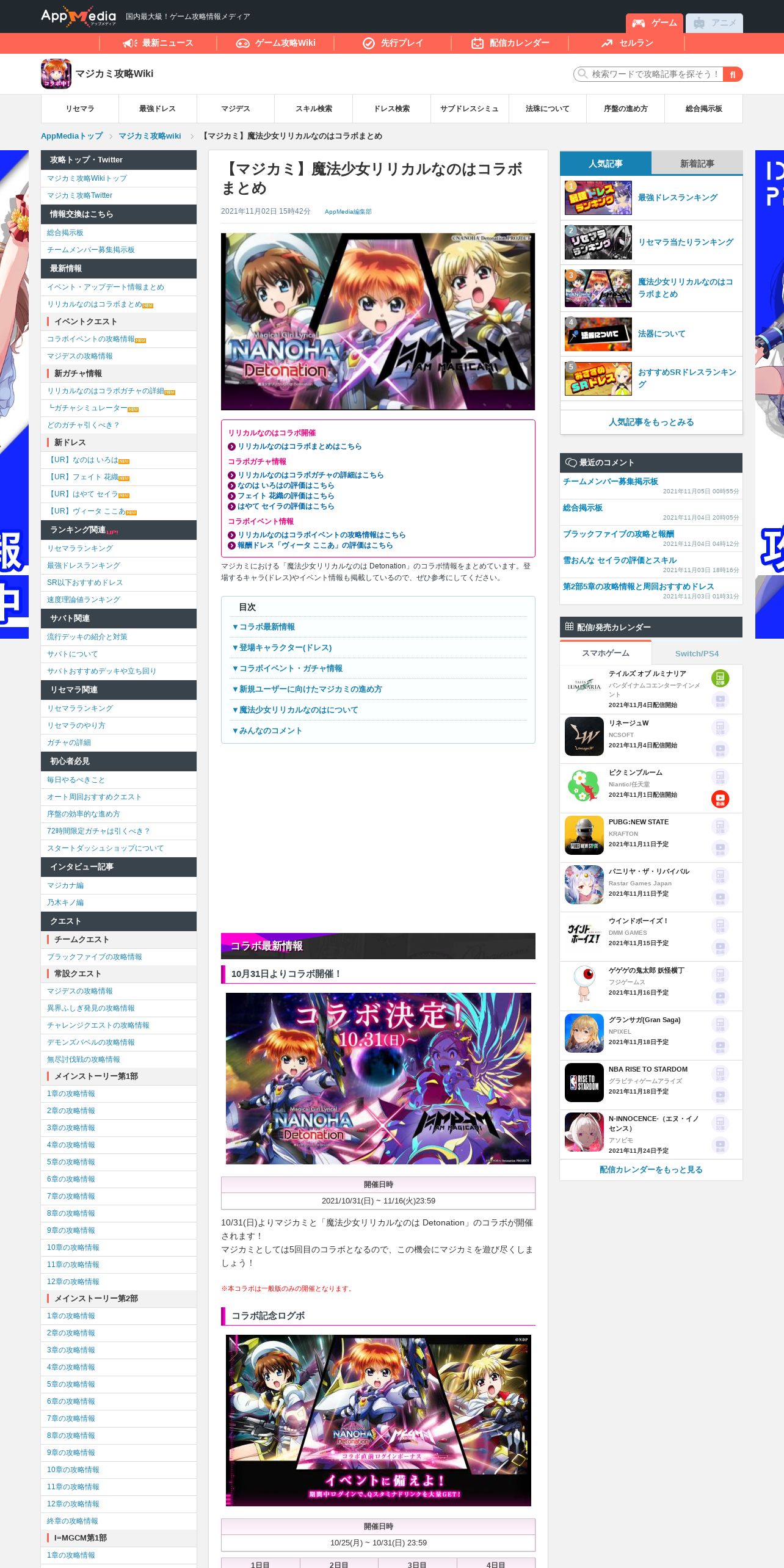
Task: Open the 総合掲示板 navigation menu item
Action: pos(704,109)
